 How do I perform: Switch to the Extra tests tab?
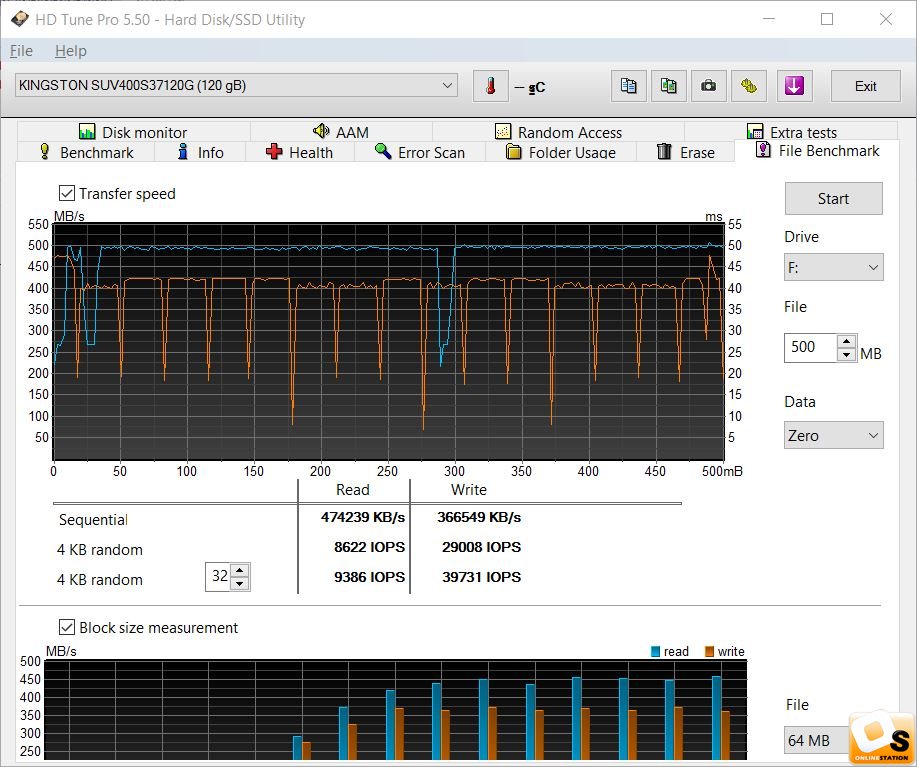click(x=791, y=132)
